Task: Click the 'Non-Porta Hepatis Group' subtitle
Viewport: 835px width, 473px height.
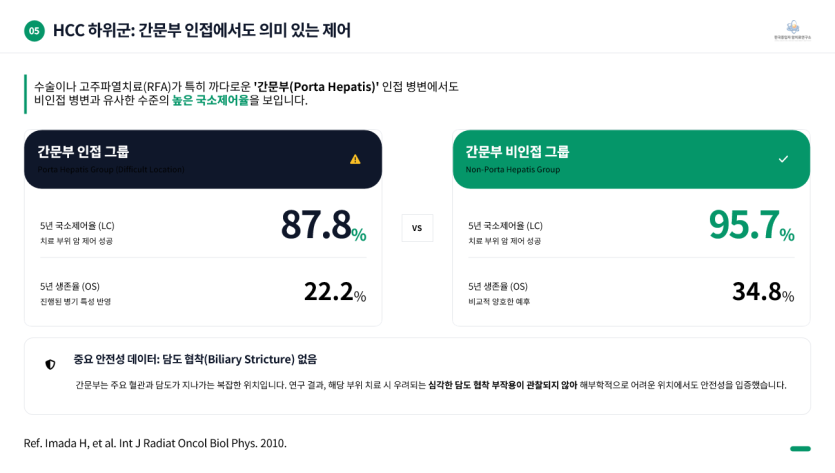Action: tap(513, 170)
